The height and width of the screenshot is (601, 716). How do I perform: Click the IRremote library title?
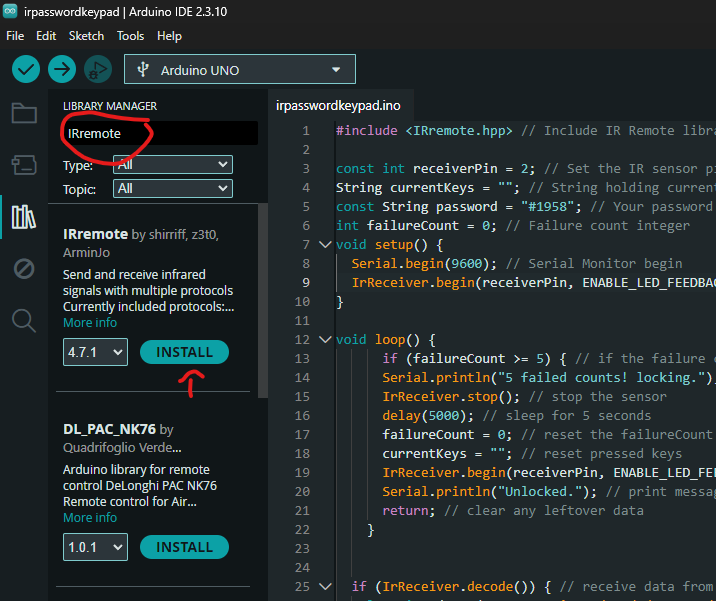pyautogui.click(x=95, y=234)
